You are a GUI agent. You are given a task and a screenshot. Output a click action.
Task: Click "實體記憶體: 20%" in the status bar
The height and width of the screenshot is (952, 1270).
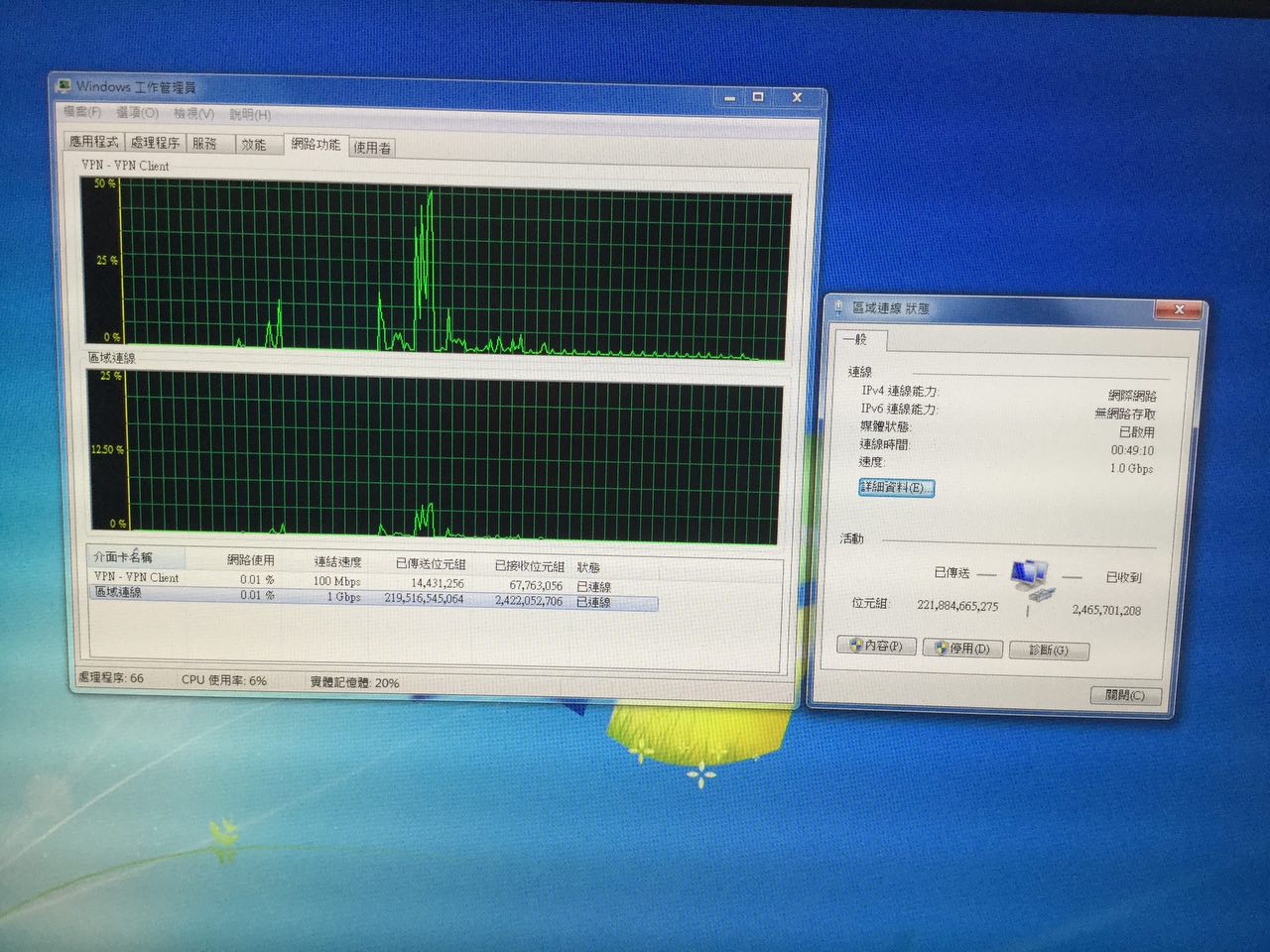pyautogui.click(x=355, y=682)
